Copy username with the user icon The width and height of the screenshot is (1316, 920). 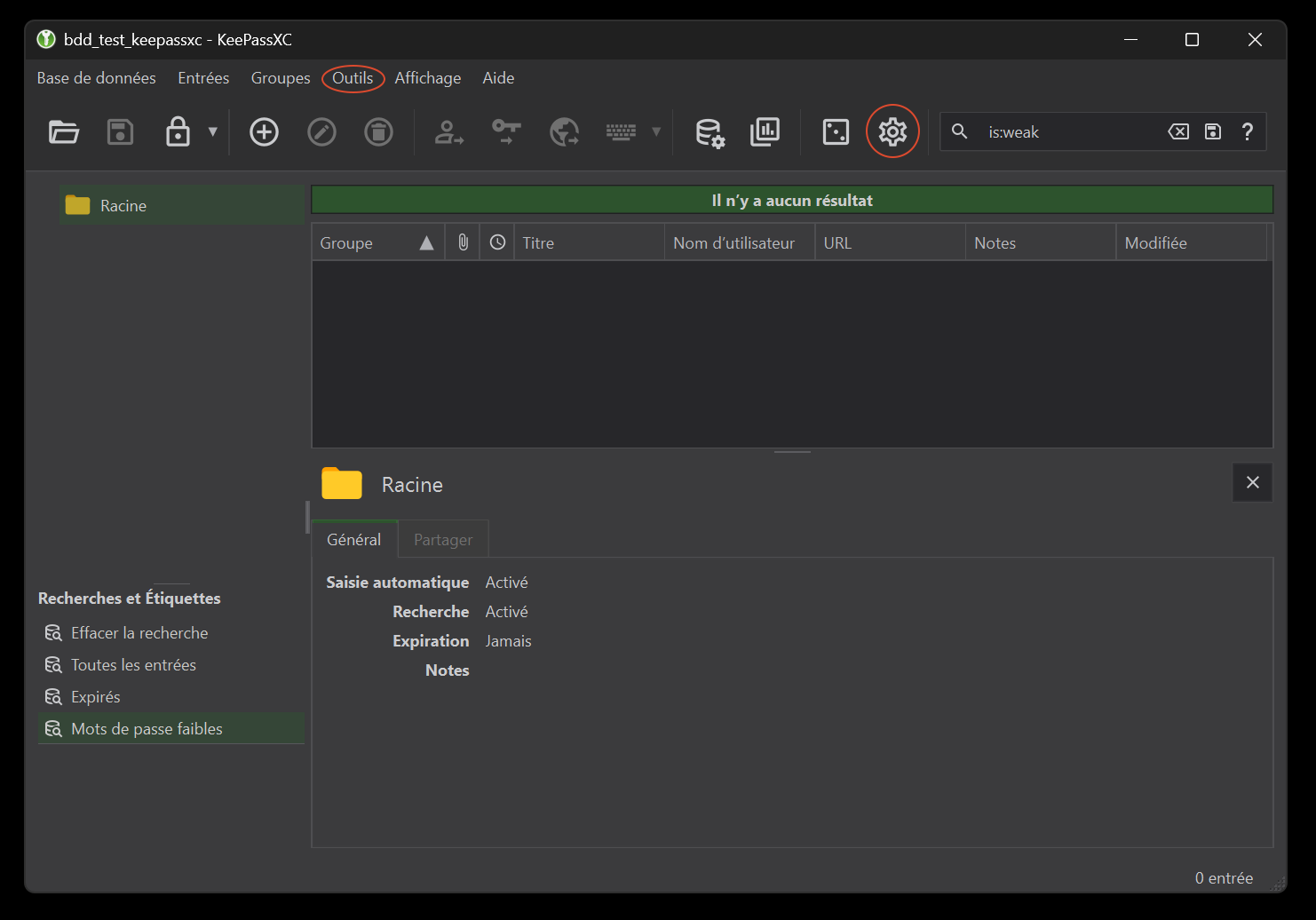click(448, 132)
